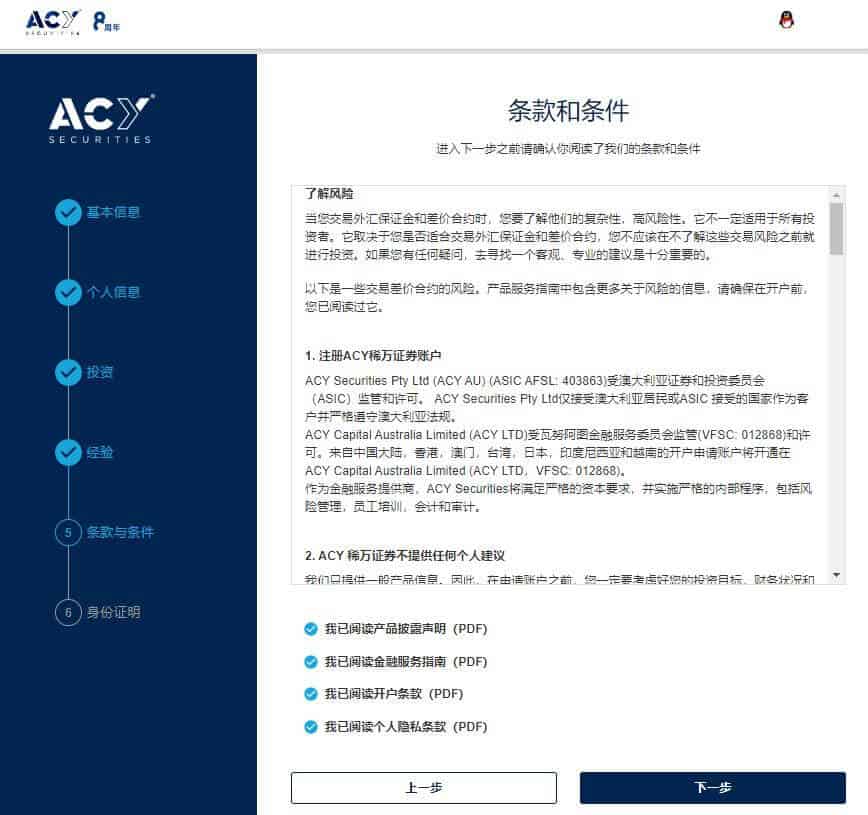This screenshot has width=868, height=815.
Task: Click the 8周年 anniversary badge icon
Action: 106,23
